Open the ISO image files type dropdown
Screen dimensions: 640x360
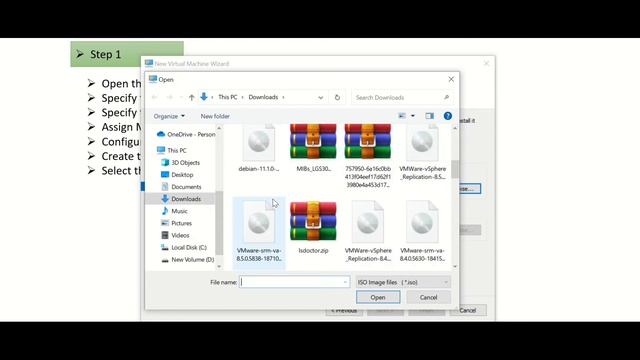click(403, 282)
